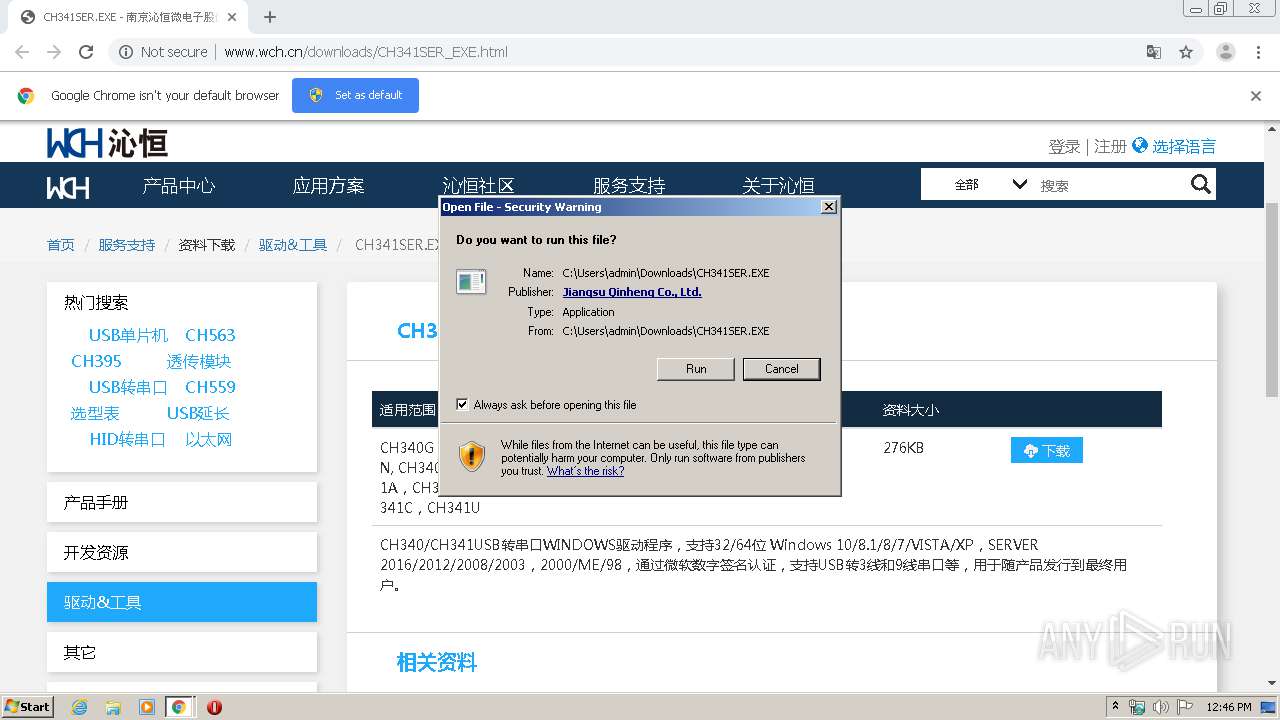Click the What's the risk? link
This screenshot has height=720, width=1280.
click(x=585, y=471)
